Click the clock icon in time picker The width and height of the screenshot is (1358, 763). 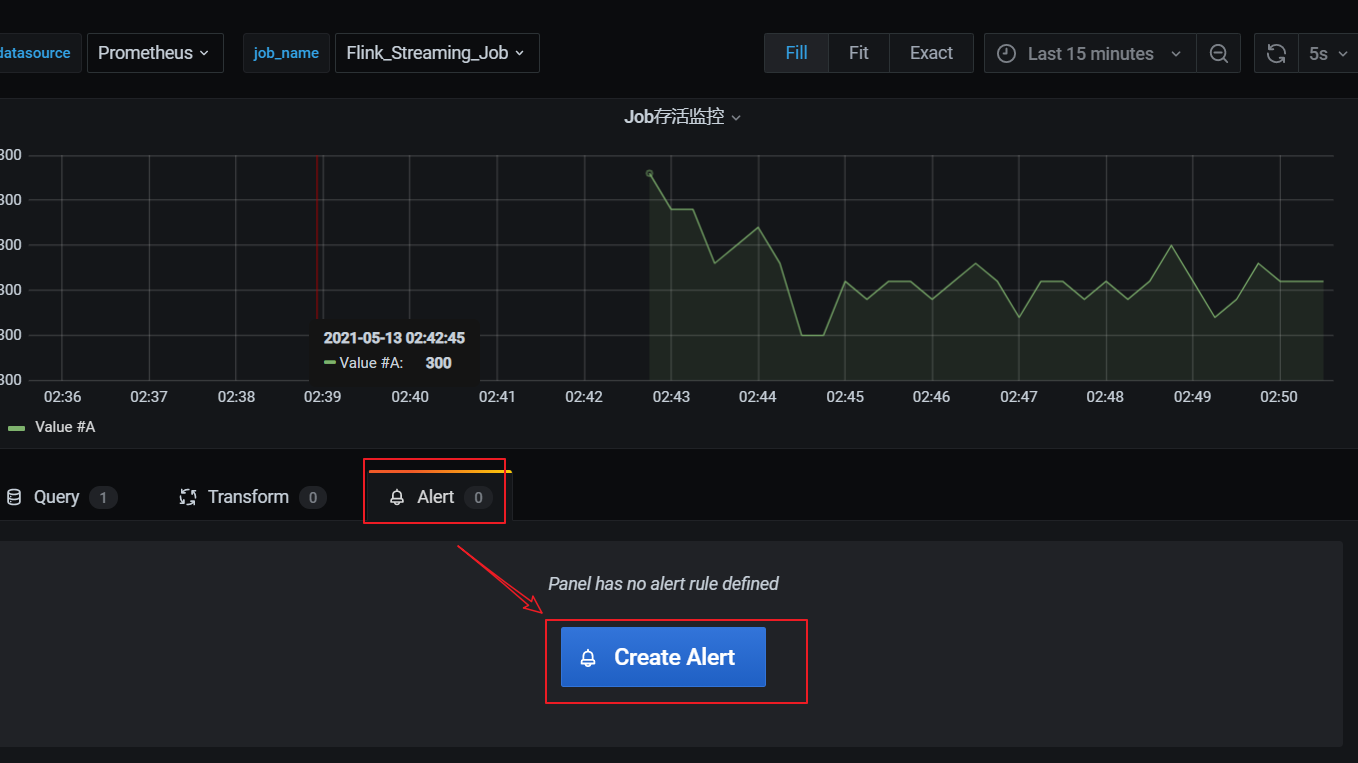click(1007, 54)
